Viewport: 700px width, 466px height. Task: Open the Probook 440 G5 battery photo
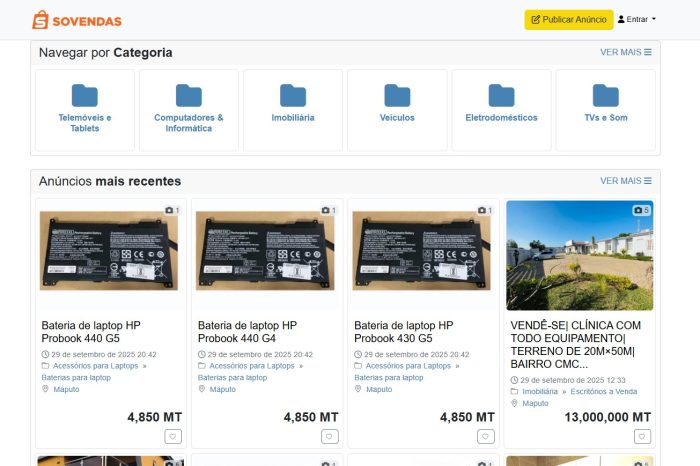tap(109, 251)
